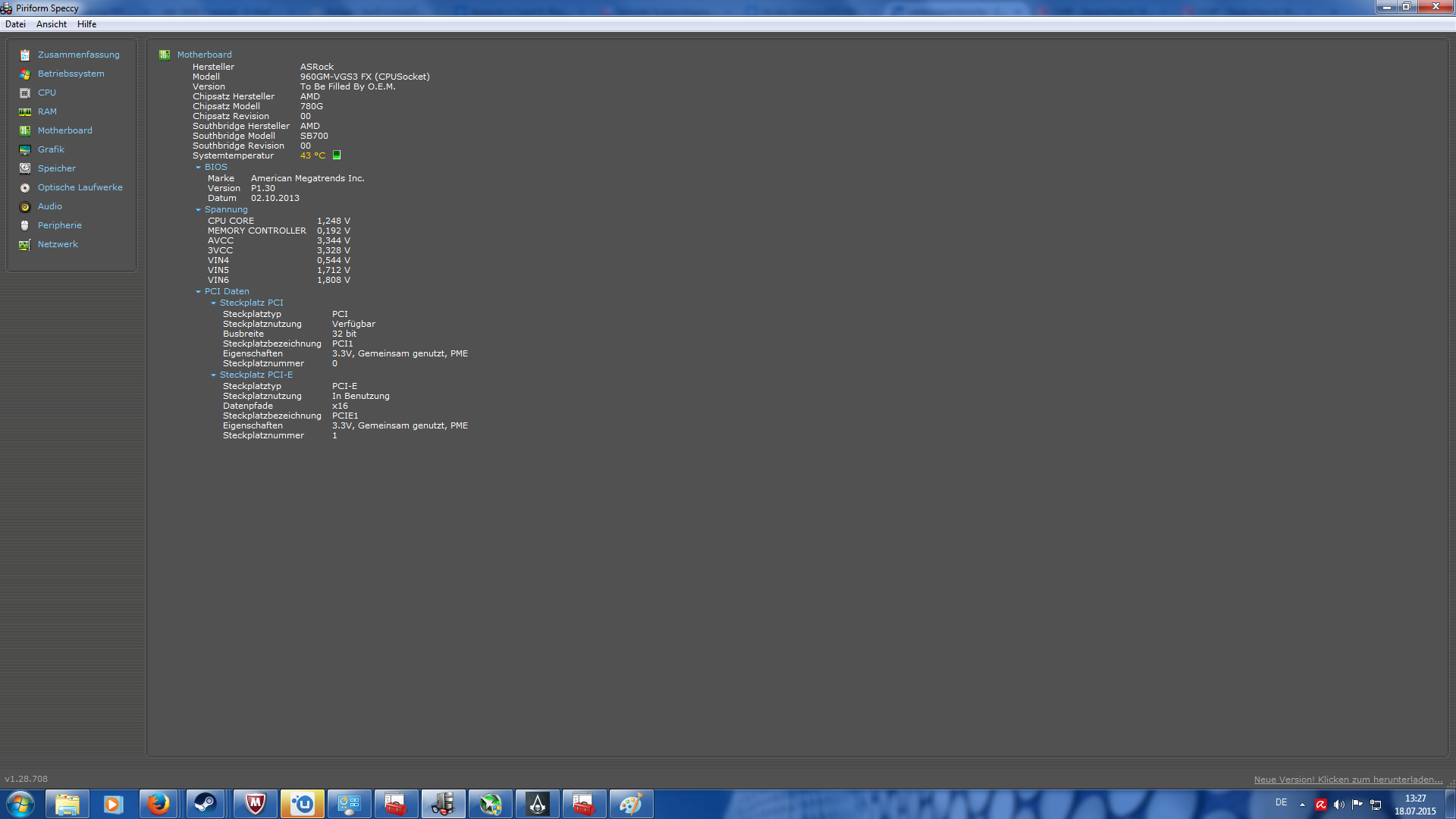Click the new version download link
This screenshot has height=819, width=1456.
(x=1348, y=780)
